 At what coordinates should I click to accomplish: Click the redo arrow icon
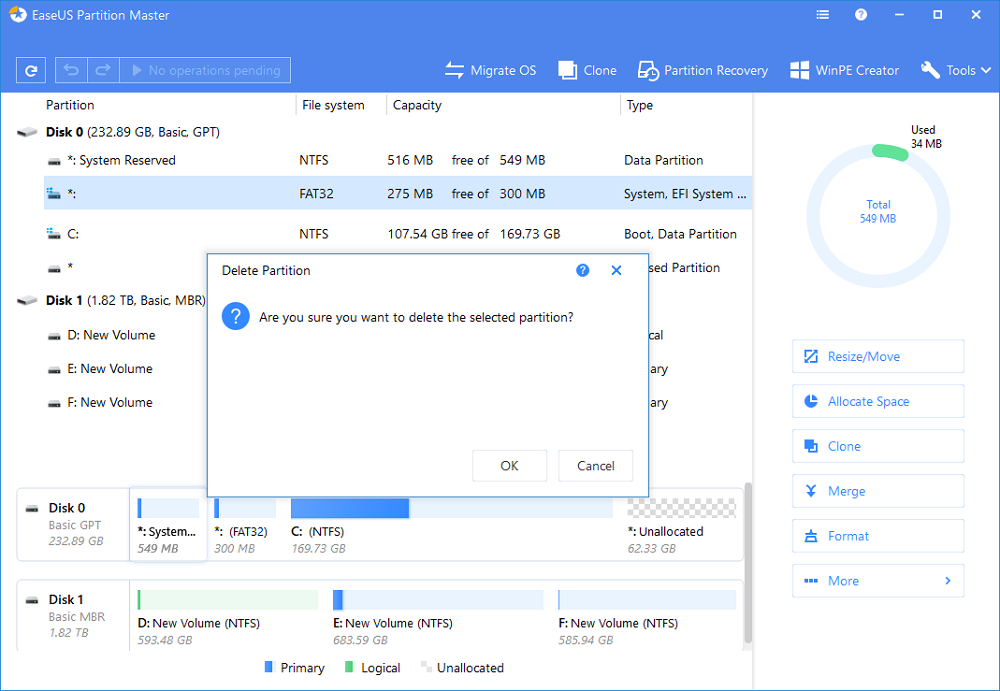coord(102,70)
